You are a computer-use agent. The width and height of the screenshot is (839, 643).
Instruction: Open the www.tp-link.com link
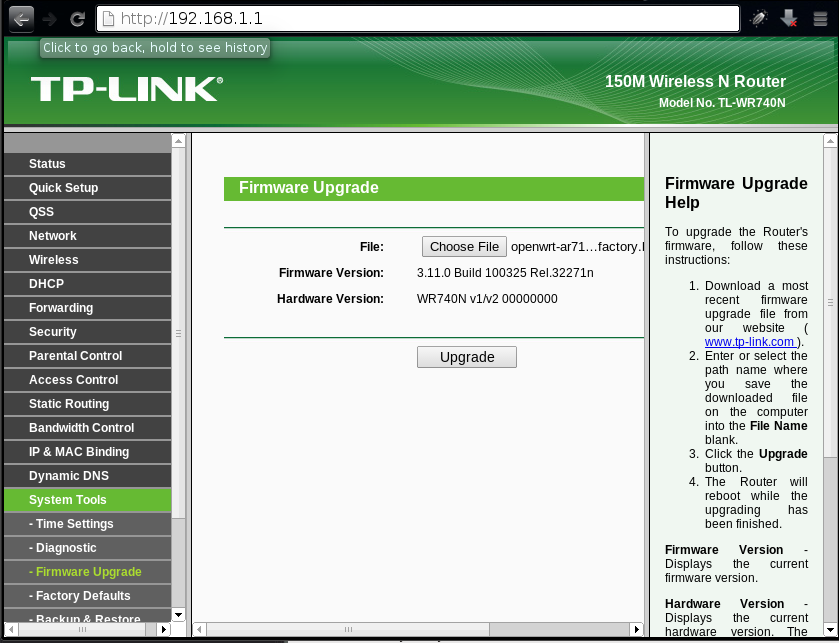(x=750, y=342)
